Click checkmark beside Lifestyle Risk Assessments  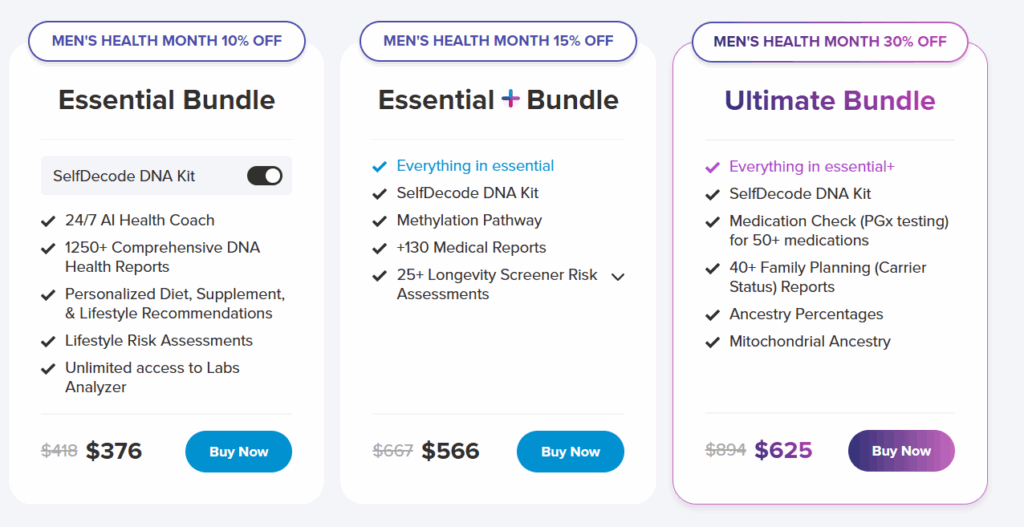click(48, 341)
